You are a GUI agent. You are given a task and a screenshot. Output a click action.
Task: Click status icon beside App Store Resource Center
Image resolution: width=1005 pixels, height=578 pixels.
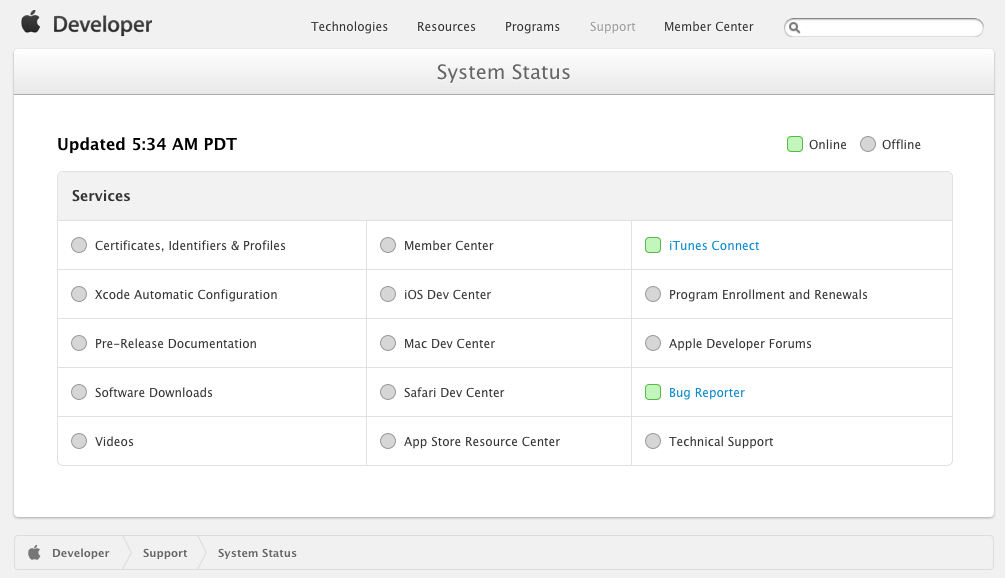point(388,442)
